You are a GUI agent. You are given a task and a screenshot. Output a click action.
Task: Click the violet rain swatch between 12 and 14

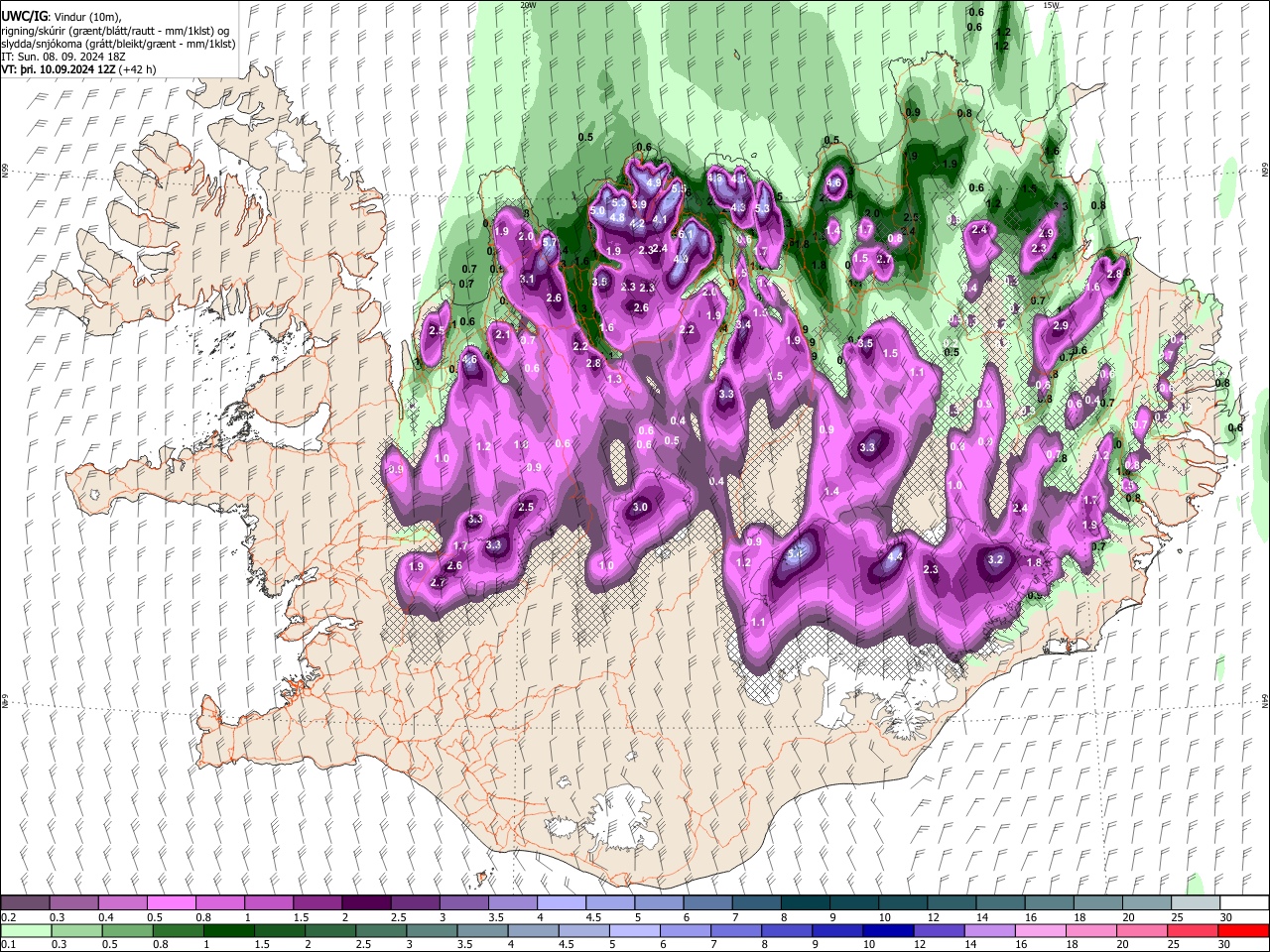pos(938,930)
